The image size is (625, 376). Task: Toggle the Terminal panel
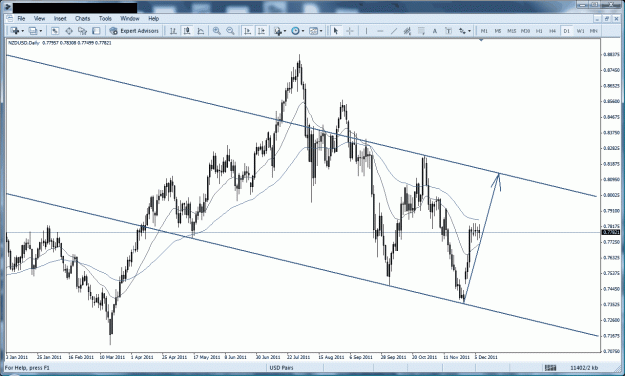coord(96,31)
